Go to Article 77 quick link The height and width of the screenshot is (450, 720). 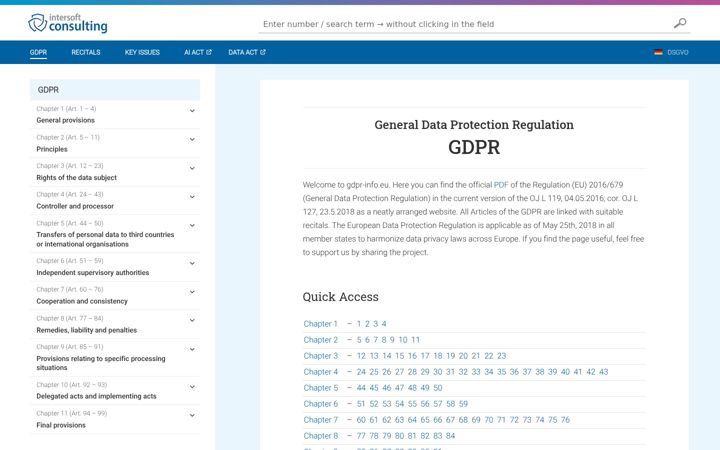(361, 436)
